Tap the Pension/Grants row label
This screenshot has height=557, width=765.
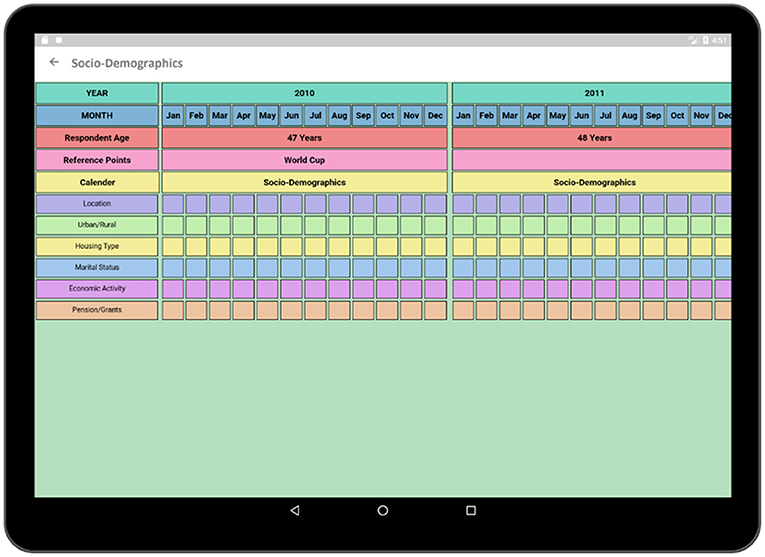click(97, 310)
